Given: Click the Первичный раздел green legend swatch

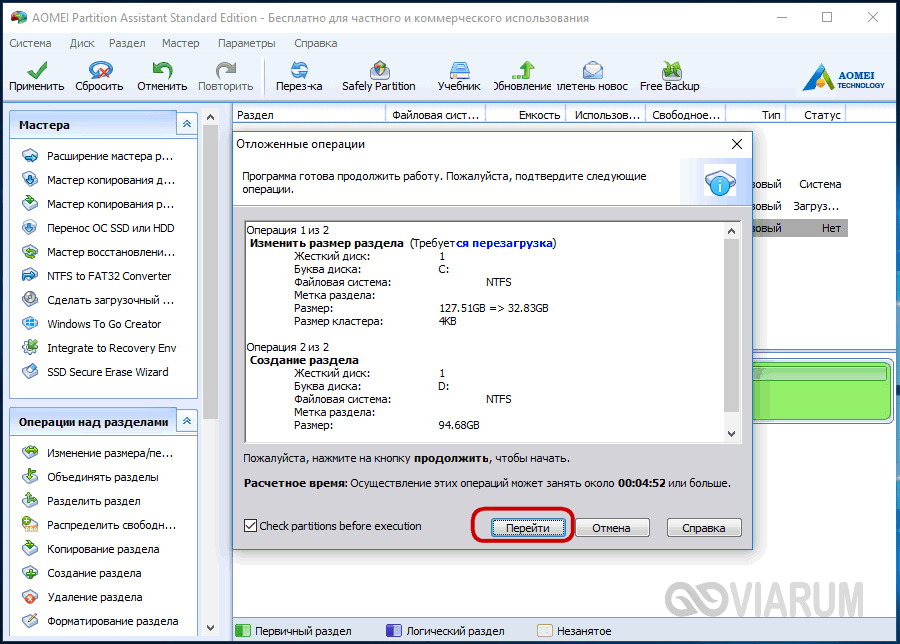Looking at the screenshot, I should pos(243,632).
